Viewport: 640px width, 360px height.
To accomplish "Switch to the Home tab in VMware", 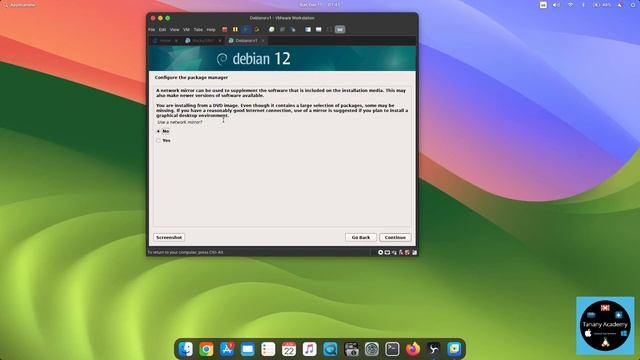I will [165, 40].
